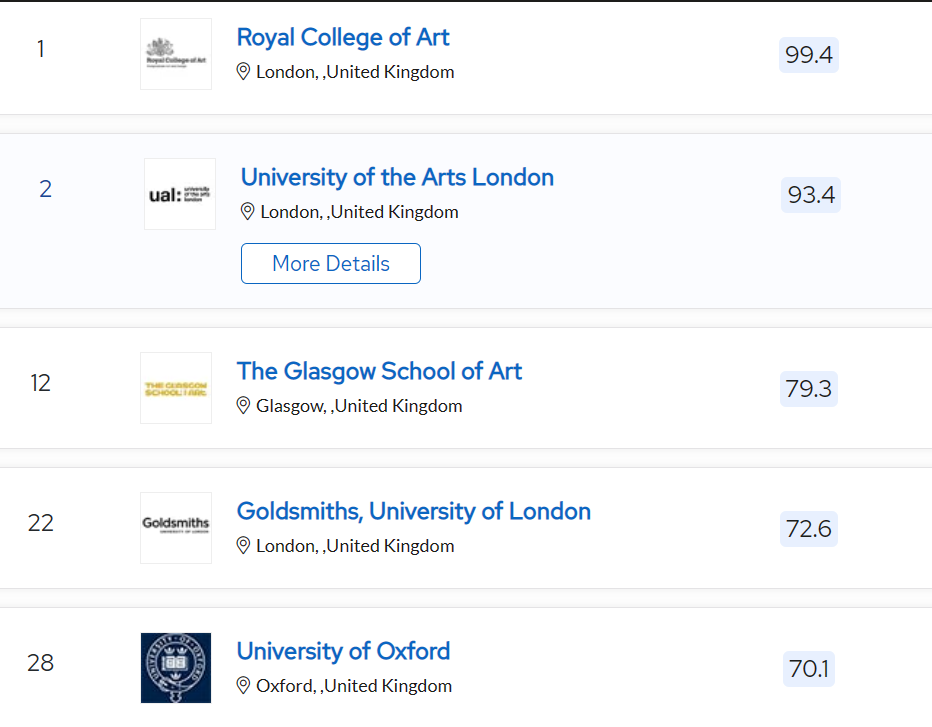Click location pin under University of the Arts London

(247, 212)
